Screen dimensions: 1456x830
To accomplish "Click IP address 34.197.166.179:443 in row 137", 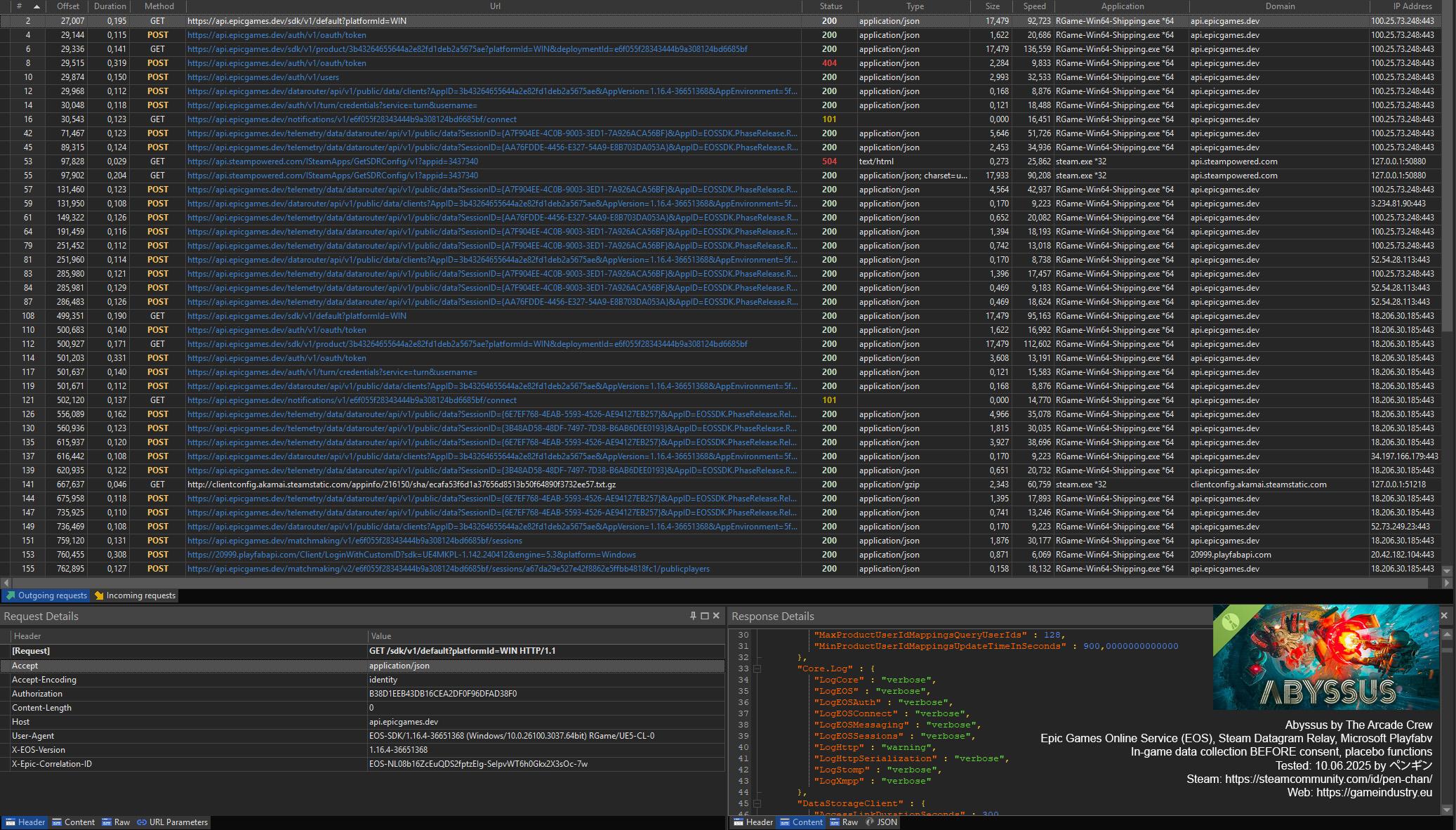I will tap(1405, 456).
